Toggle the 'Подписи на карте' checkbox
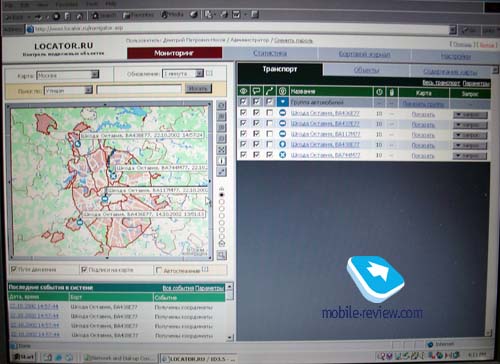500x364 pixels. click(84, 269)
